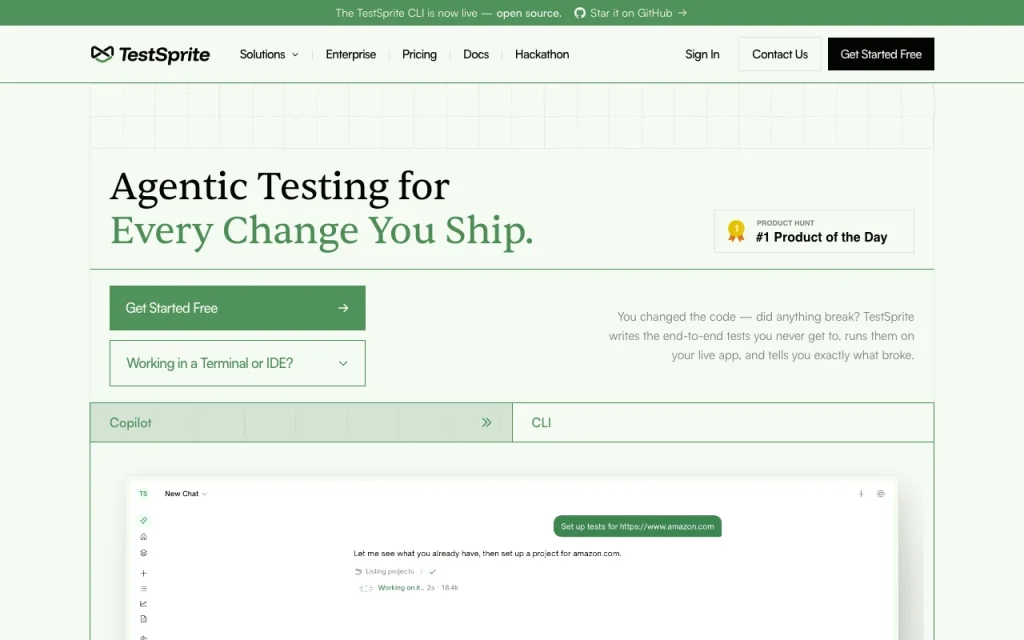Click the Contact Us button

(780, 54)
